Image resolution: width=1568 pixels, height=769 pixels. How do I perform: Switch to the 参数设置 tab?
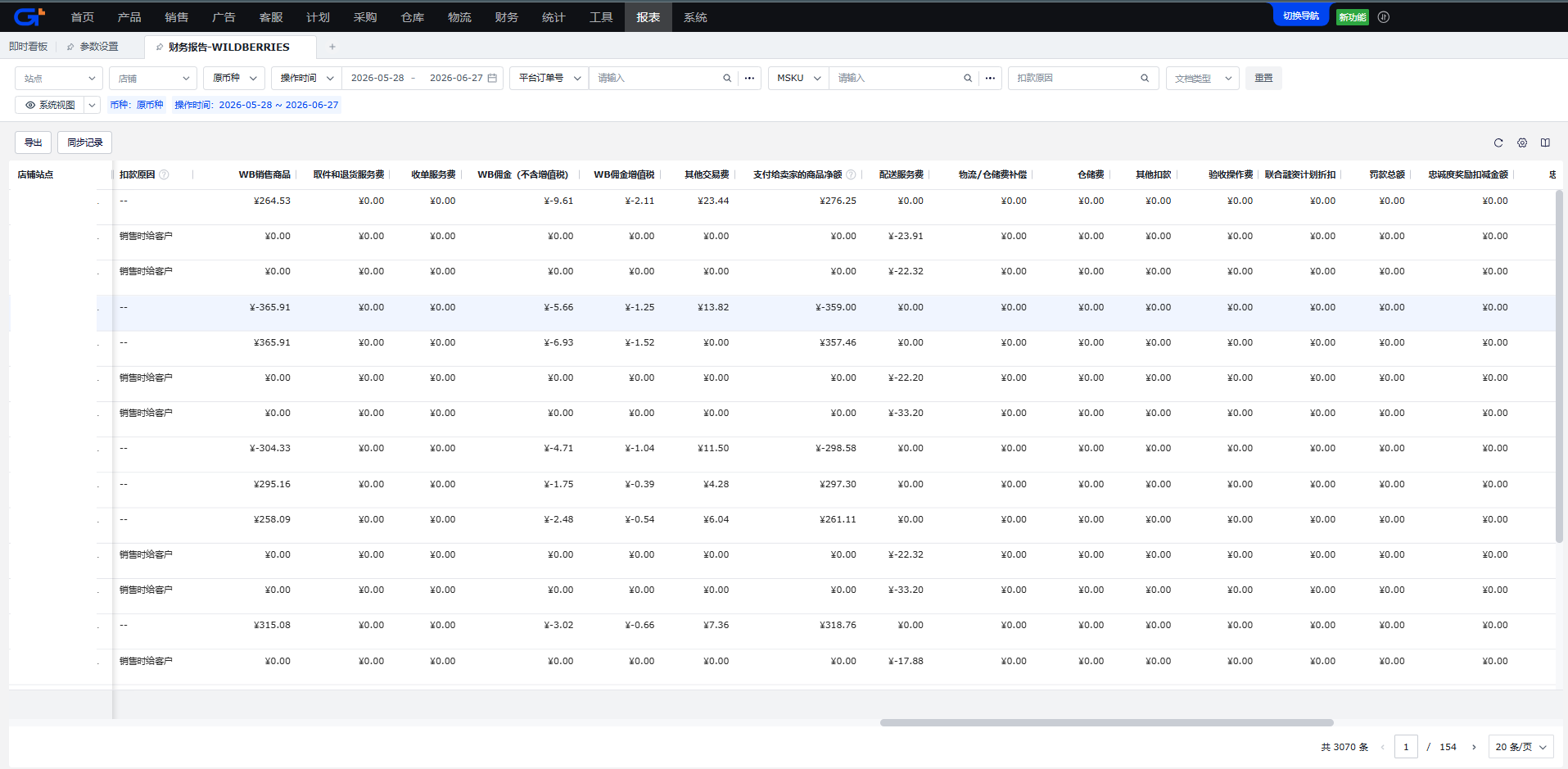(x=99, y=47)
